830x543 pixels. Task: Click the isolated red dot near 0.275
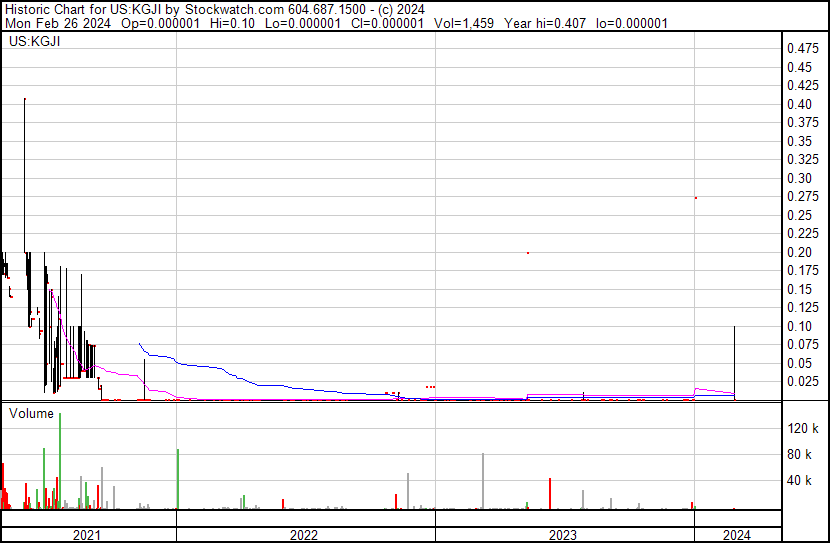coord(695,198)
